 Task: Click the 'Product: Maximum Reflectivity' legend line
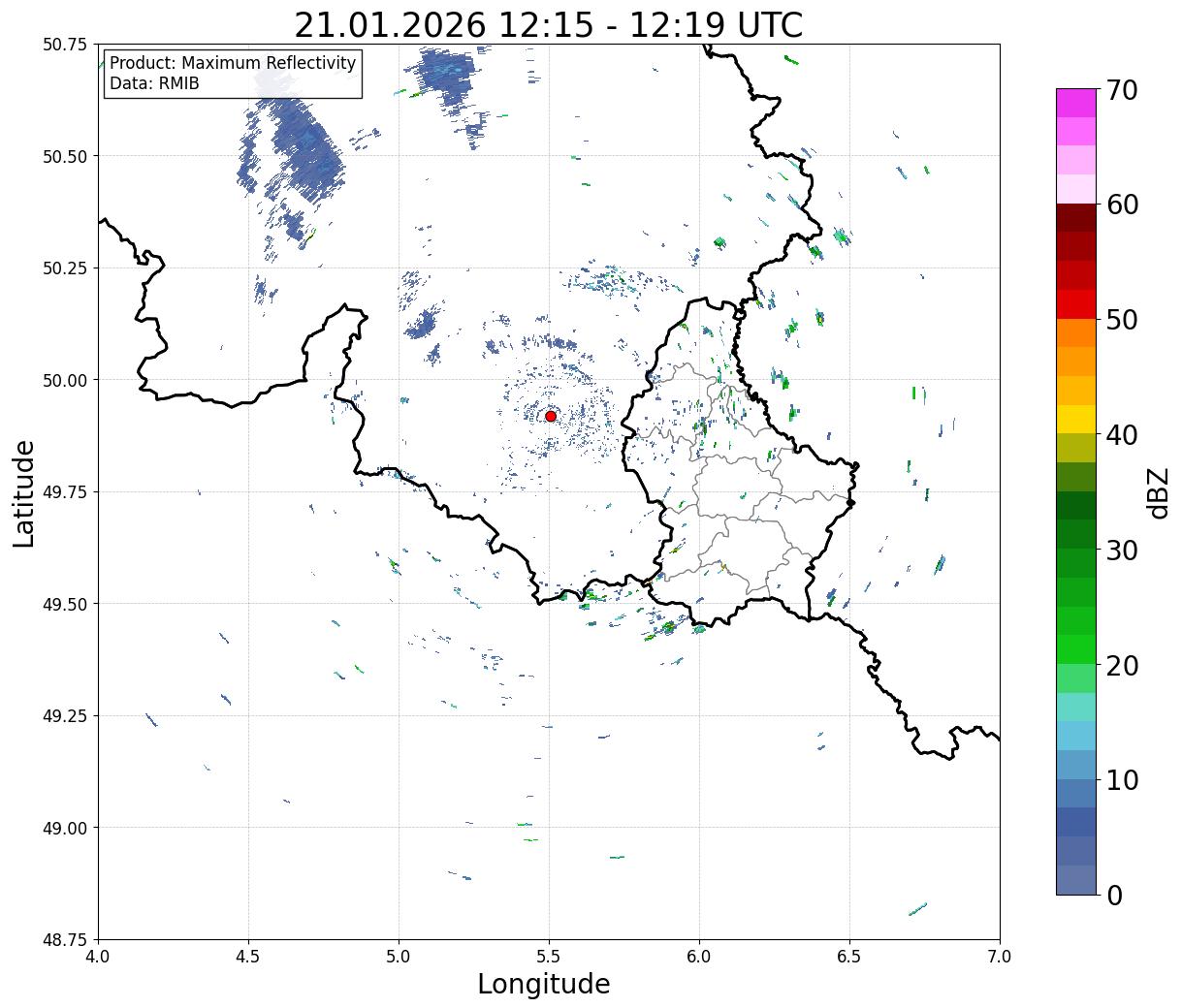pos(233,63)
